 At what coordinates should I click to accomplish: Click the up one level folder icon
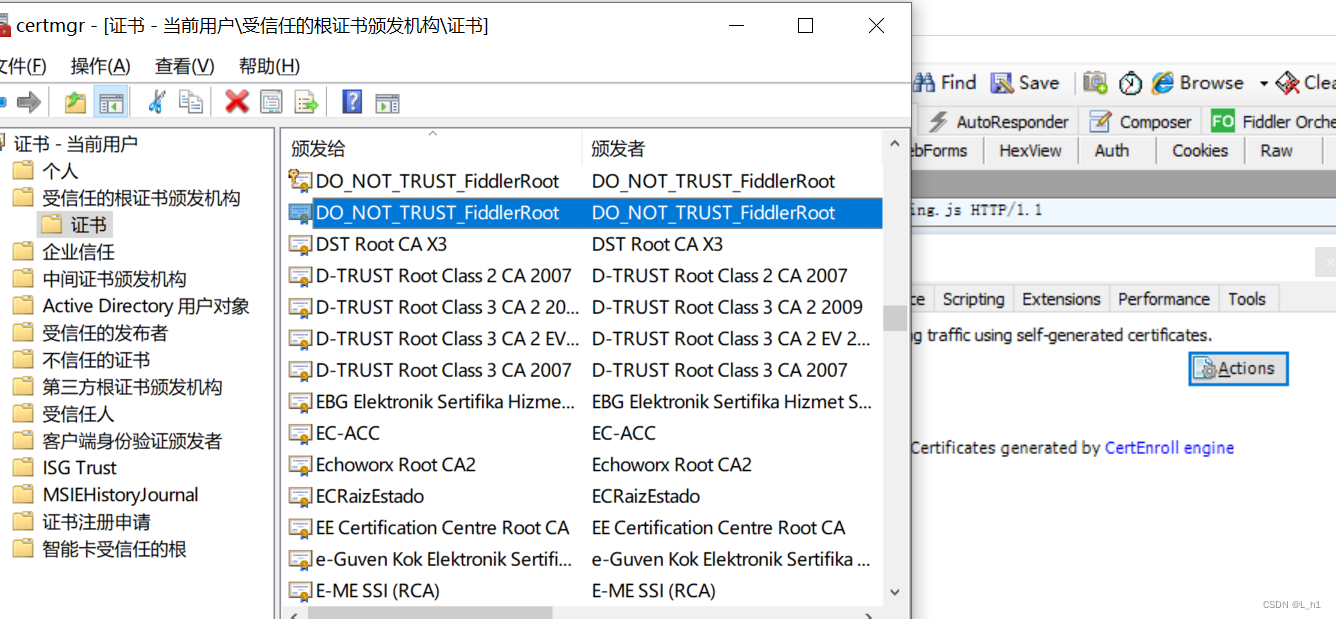75,102
